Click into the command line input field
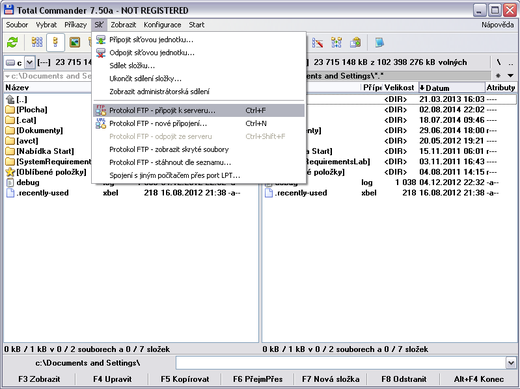The width and height of the screenshot is (520, 389). click(x=341, y=363)
